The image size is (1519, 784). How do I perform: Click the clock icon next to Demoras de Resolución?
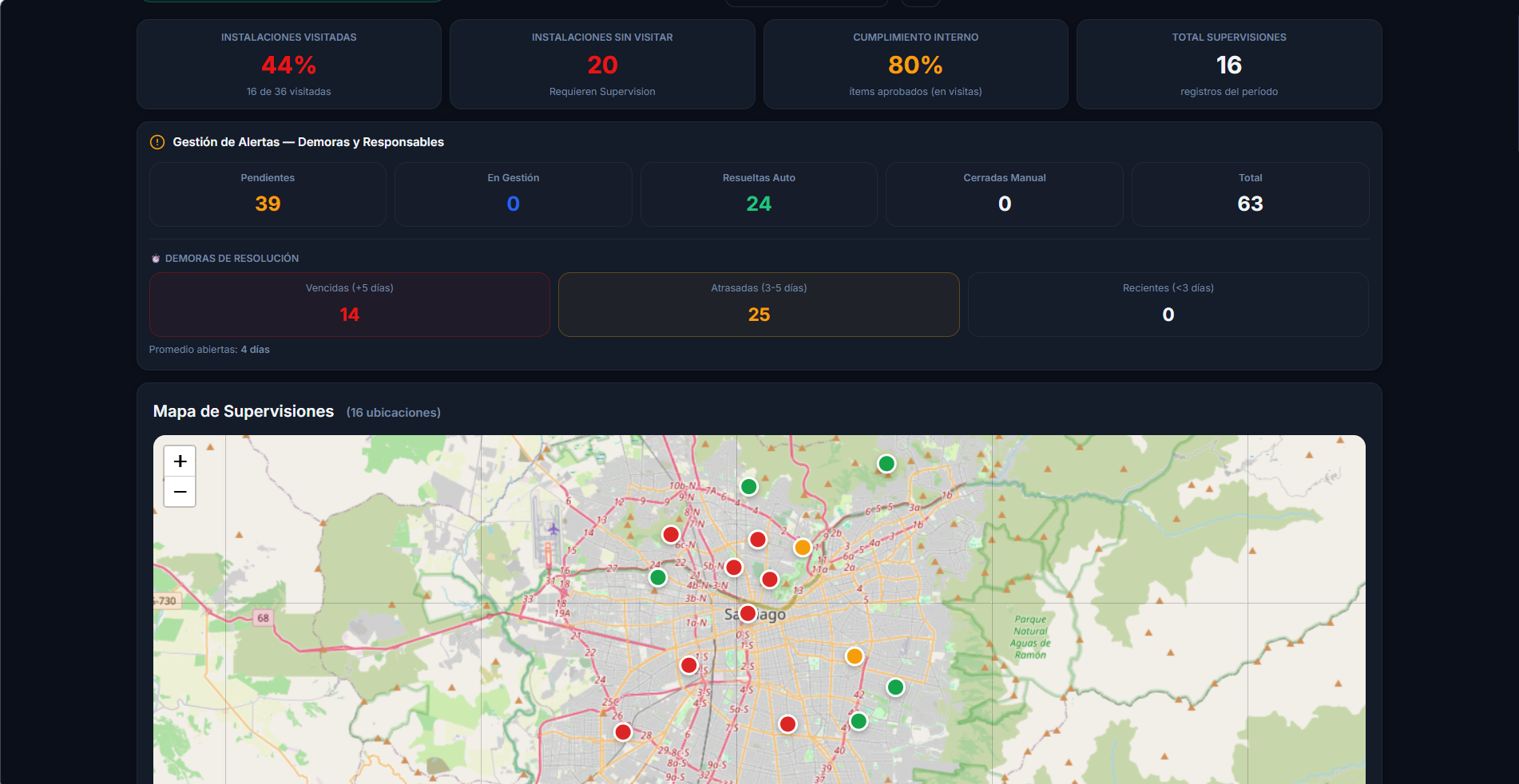[156, 259]
